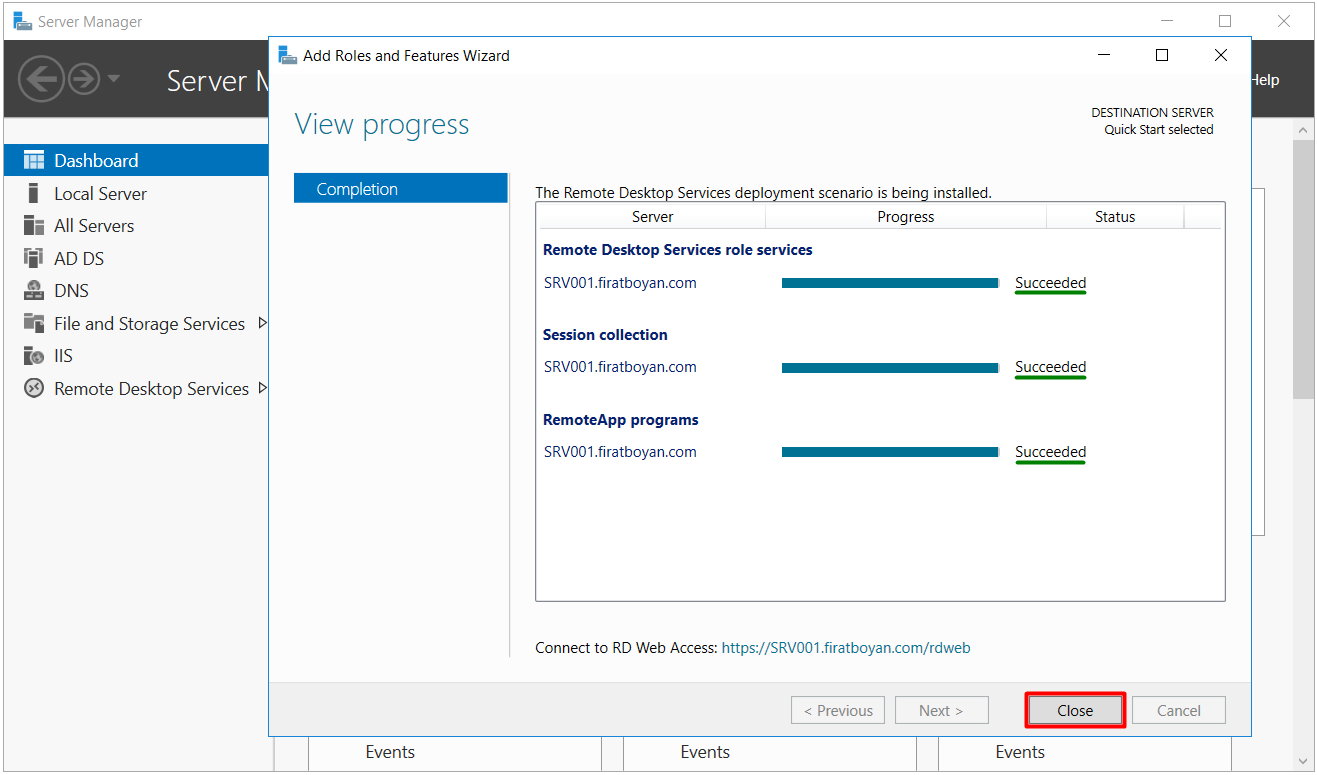This screenshot has width=1317, height=775.
Task: Select the Completion step in wizard
Action: click(401, 188)
